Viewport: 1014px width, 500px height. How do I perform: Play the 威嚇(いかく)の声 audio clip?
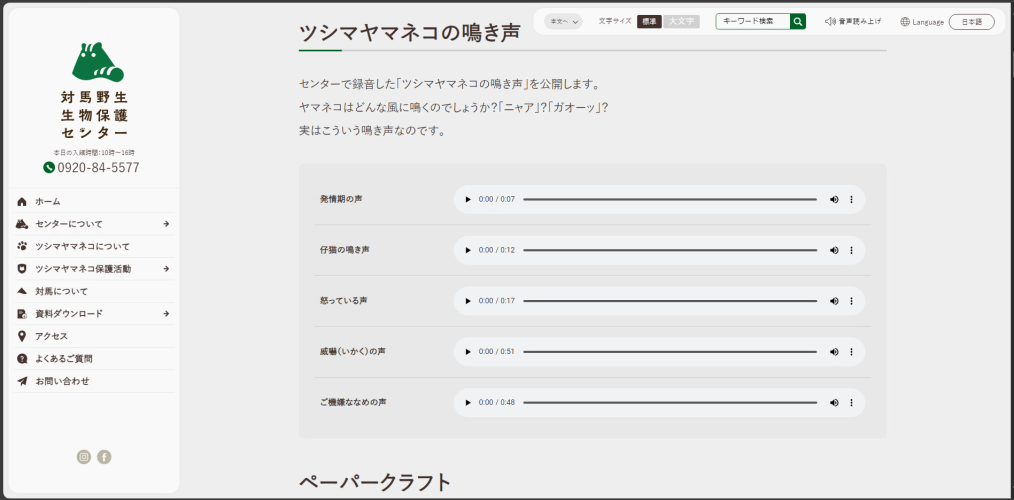tap(468, 352)
